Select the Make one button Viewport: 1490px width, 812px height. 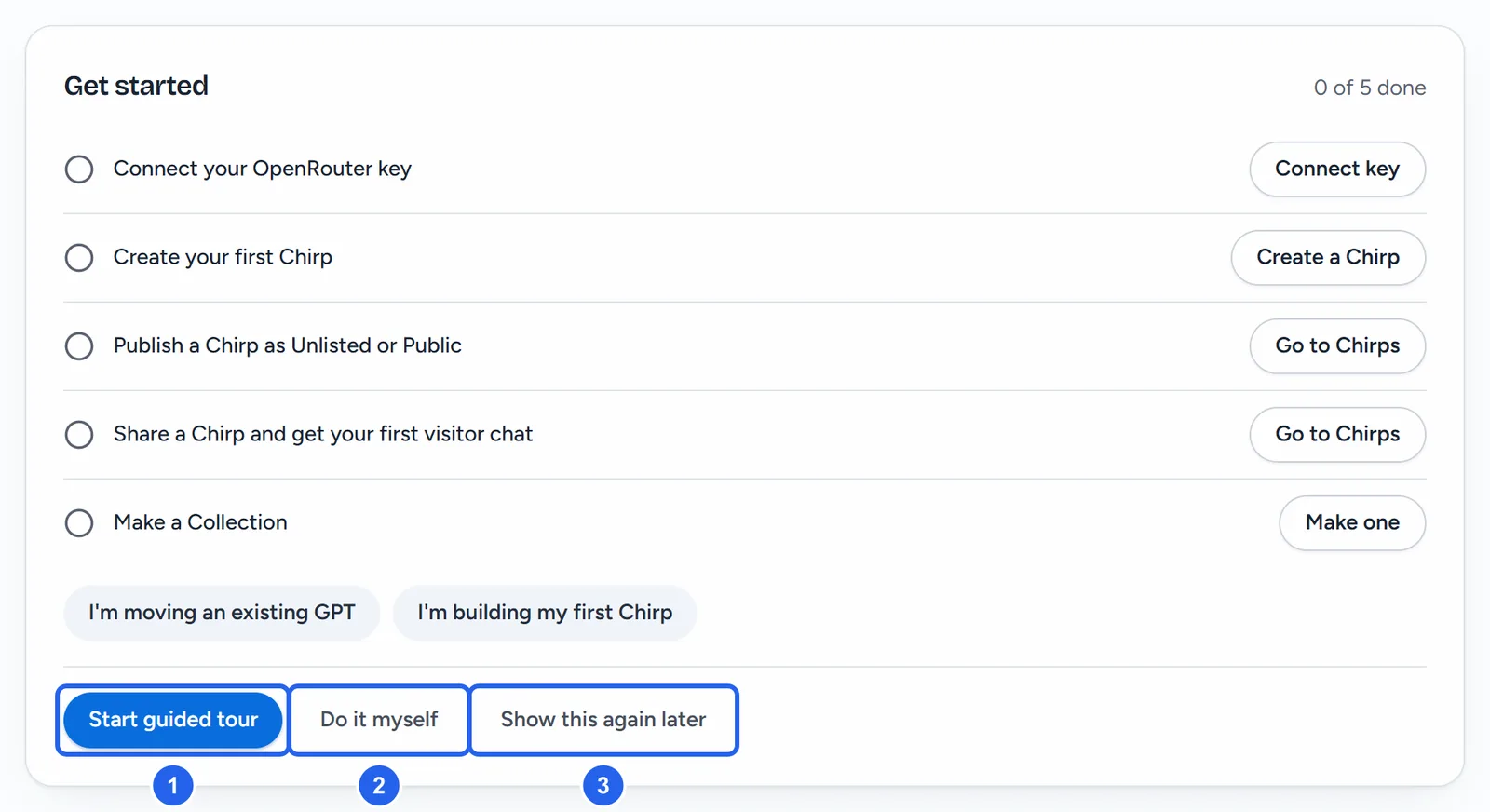click(x=1352, y=523)
